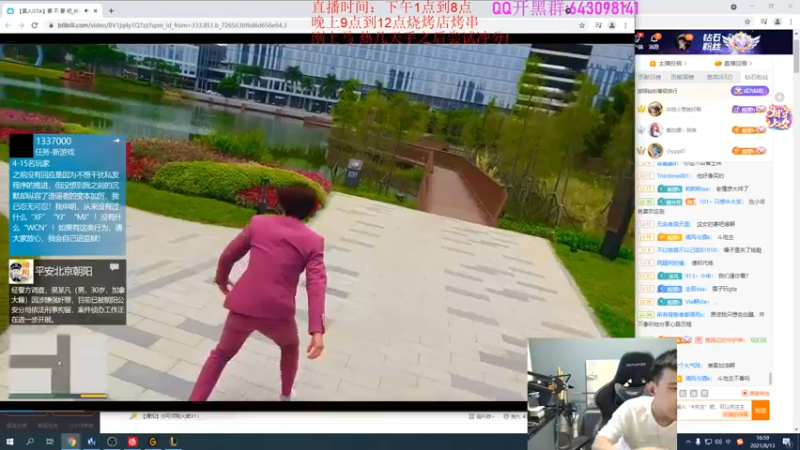Viewport: 800px width, 450px height.
Task: Switch to Chrome in the taskbar
Action: (71, 442)
